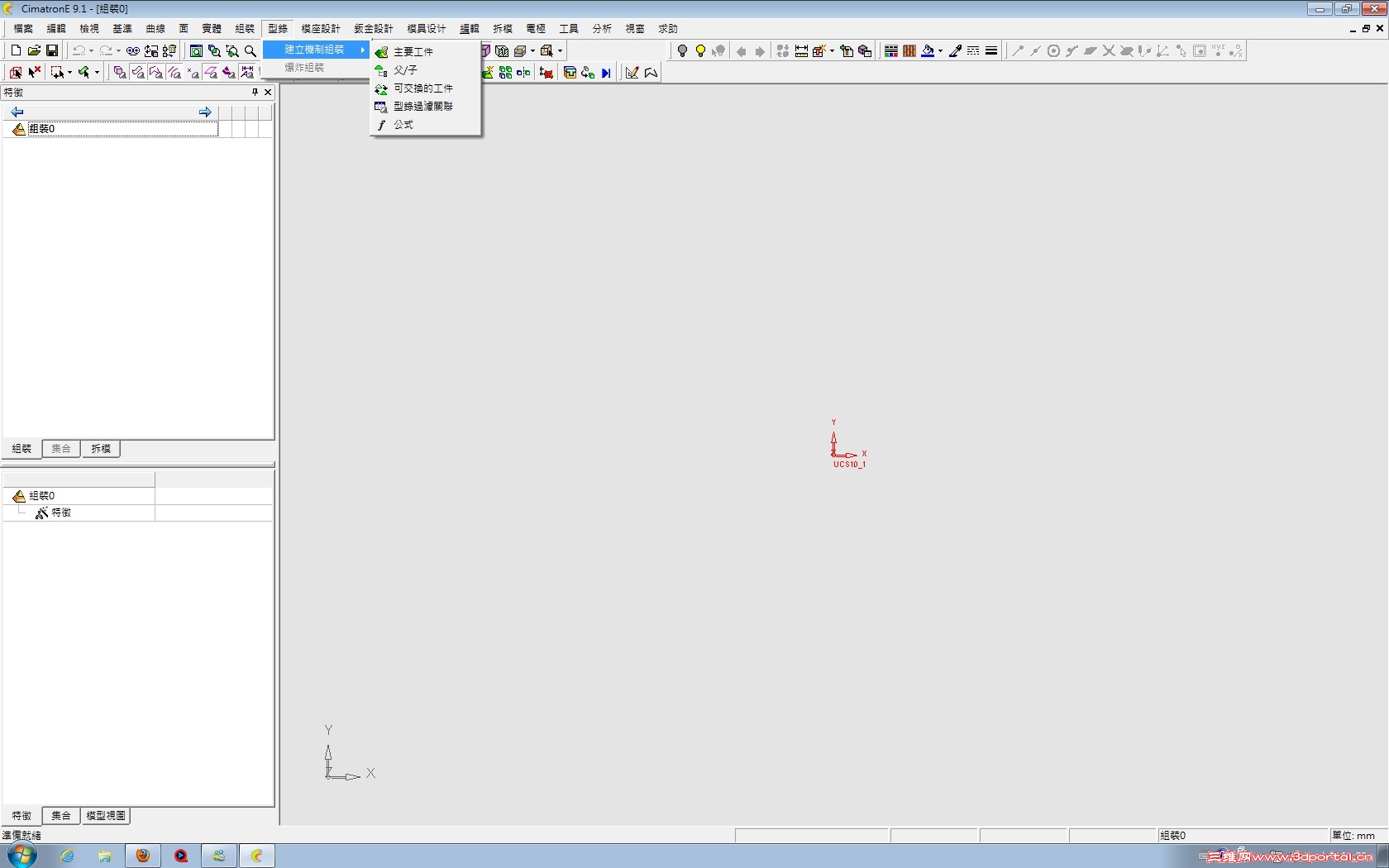Click the Redo arrow icon
The width and height of the screenshot is (1389, 868).
click(x=105, y=50)
